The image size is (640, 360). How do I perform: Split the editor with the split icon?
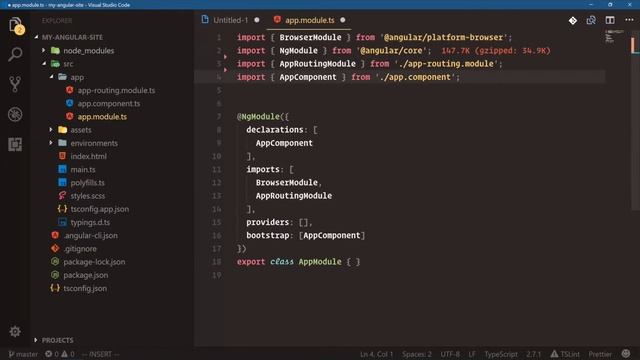coord(610,20)
